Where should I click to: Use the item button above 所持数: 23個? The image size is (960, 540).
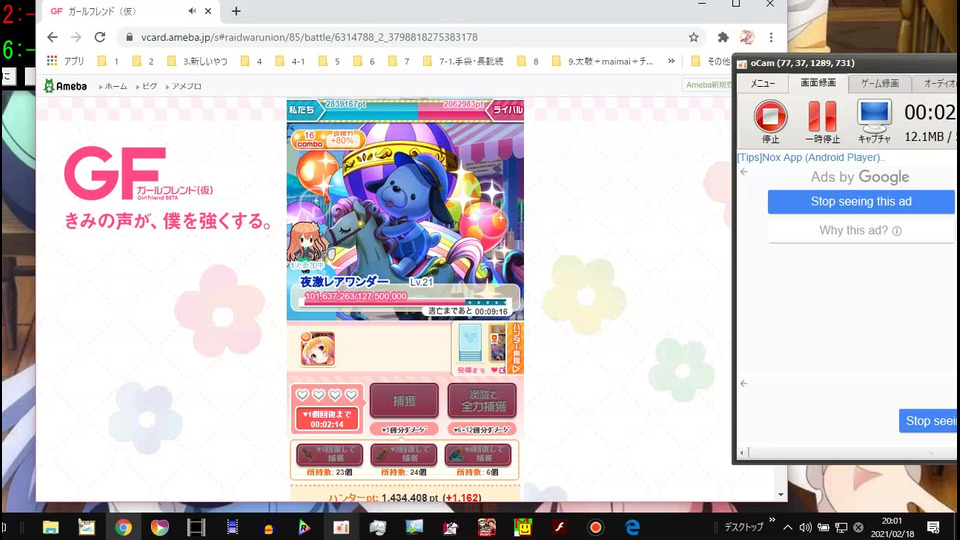coord(330,454)
